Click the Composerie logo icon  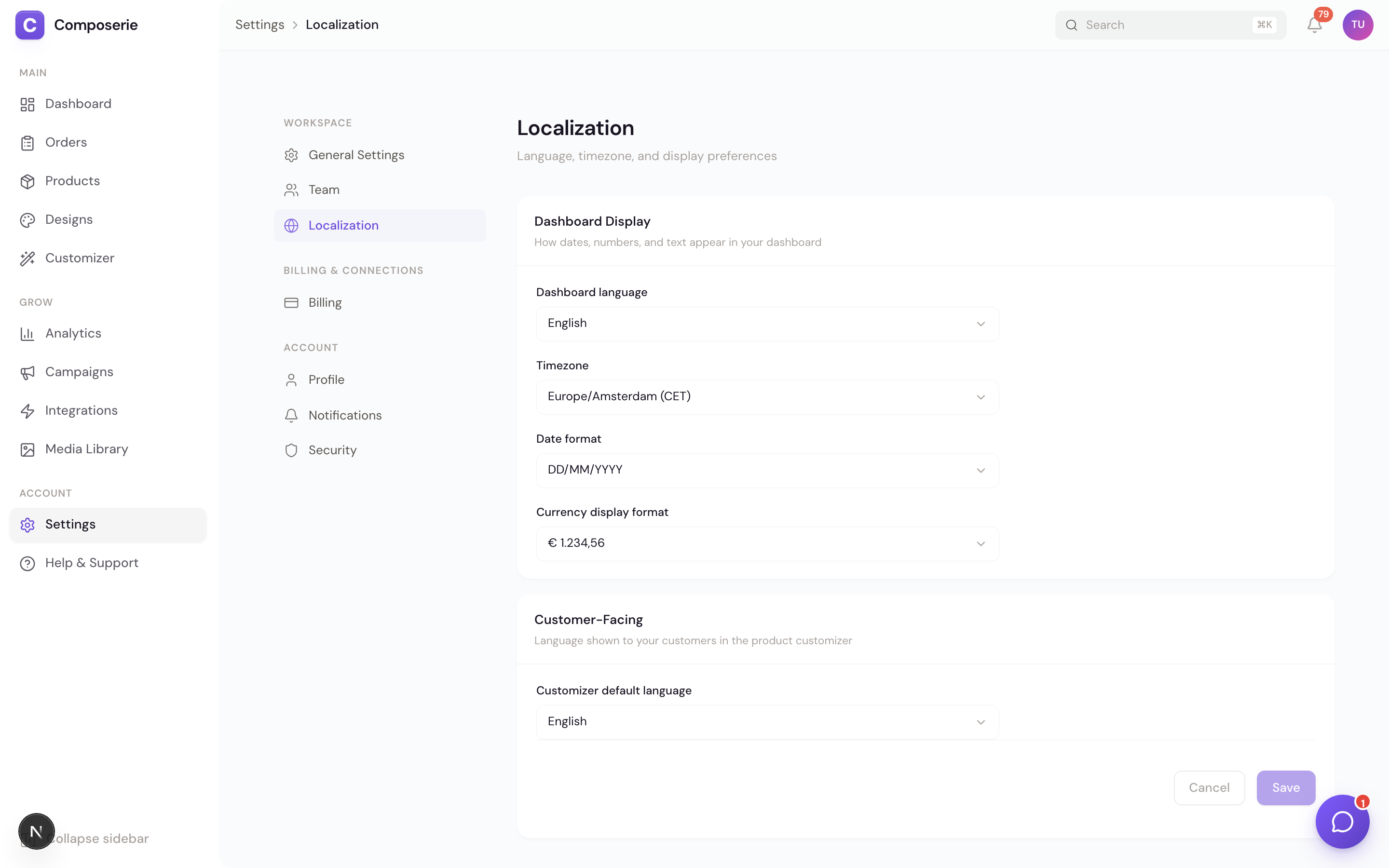pyautogui.click(x=30, y=25)
